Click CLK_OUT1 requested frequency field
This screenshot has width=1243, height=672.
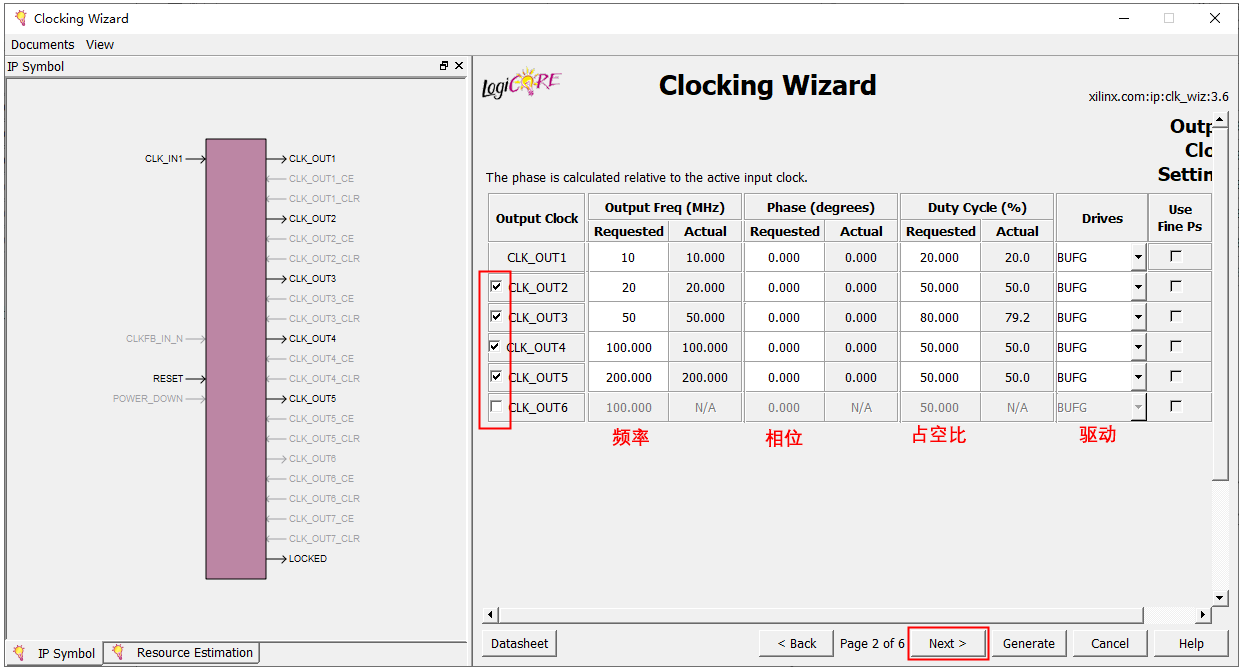[x=628, y=258]
